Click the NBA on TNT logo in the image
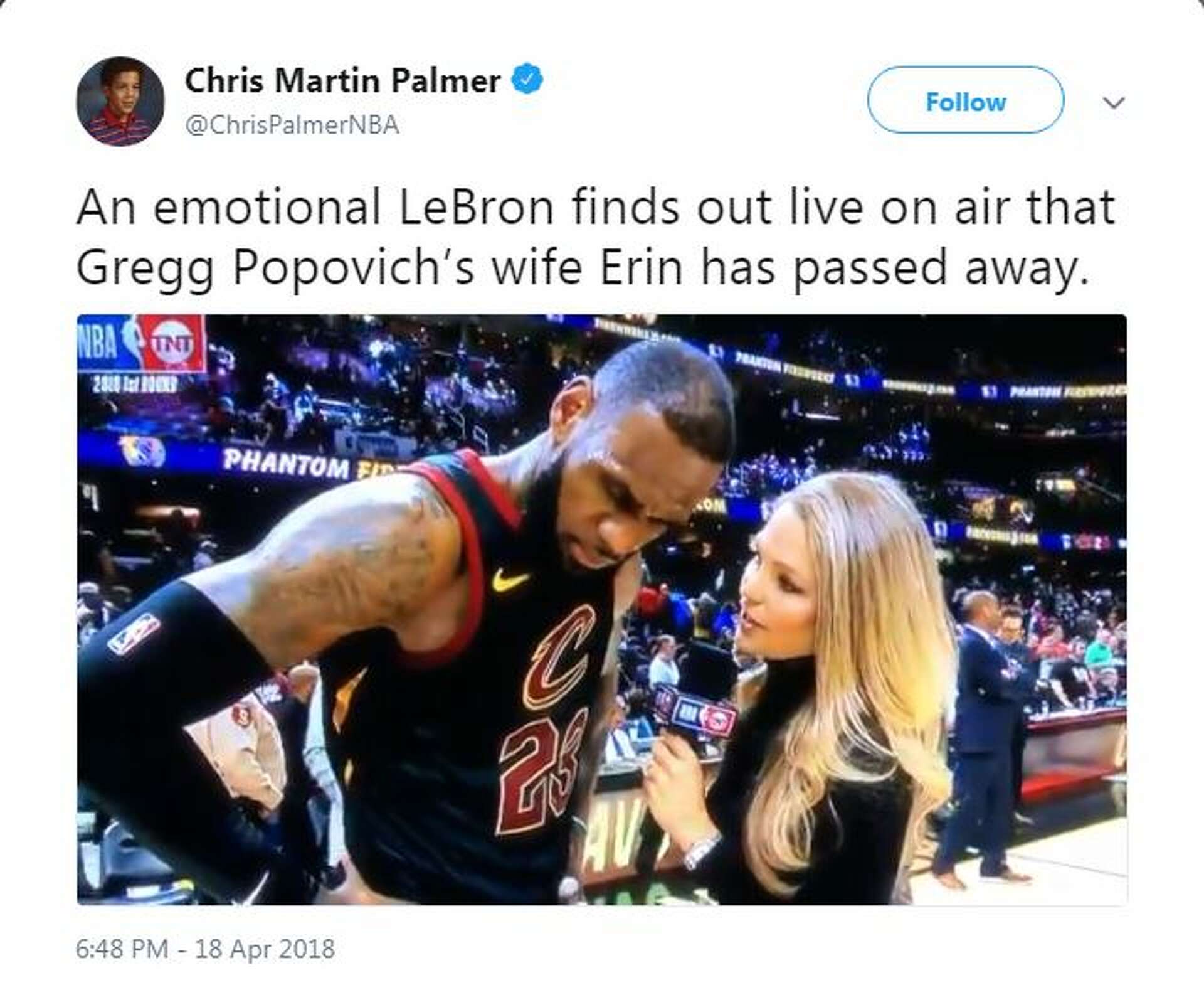Viewport: 1204px width, 990px height. [142, 344]
